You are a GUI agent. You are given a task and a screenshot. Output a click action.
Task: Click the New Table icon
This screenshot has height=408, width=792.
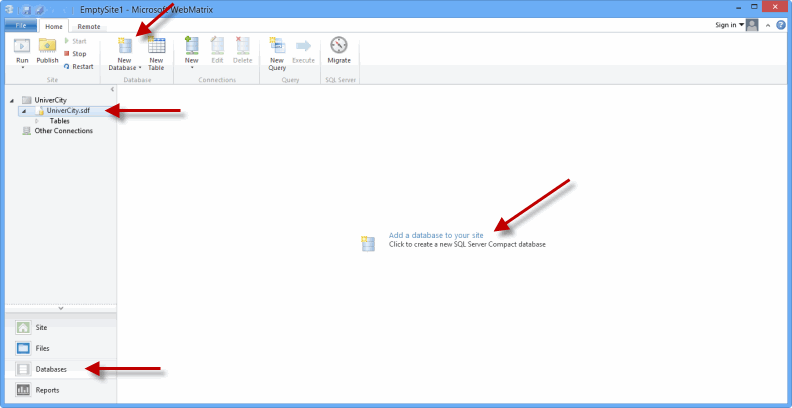(156, 45)
